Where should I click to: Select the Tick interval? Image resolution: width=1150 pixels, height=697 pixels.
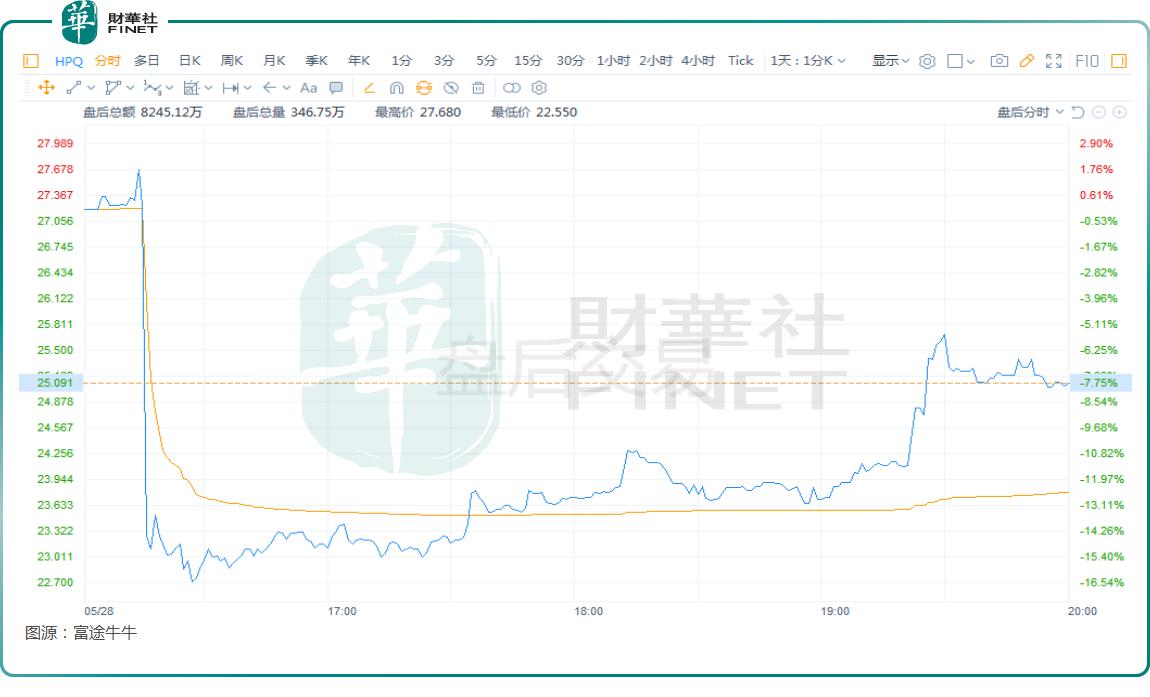coord(741,61)
